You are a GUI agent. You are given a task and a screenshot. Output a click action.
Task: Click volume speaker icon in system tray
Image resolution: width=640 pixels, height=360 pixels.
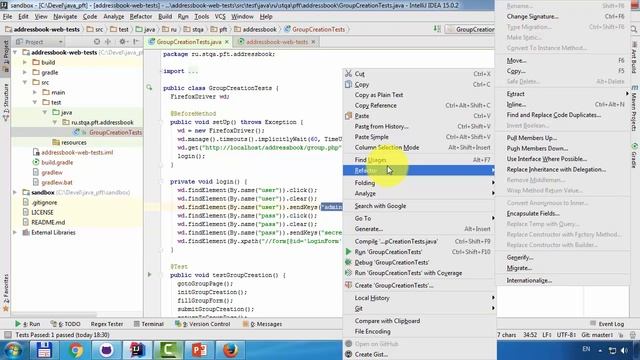[624, 350]
